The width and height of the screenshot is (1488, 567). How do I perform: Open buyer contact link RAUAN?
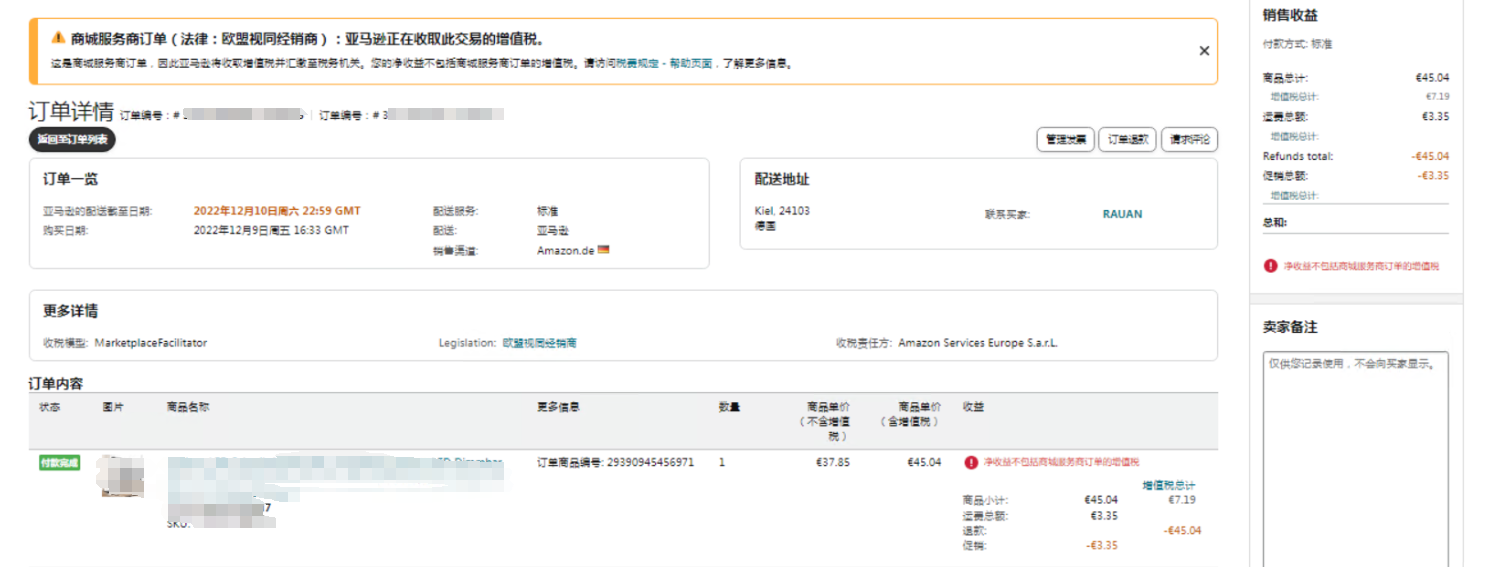pos(1122,214)
